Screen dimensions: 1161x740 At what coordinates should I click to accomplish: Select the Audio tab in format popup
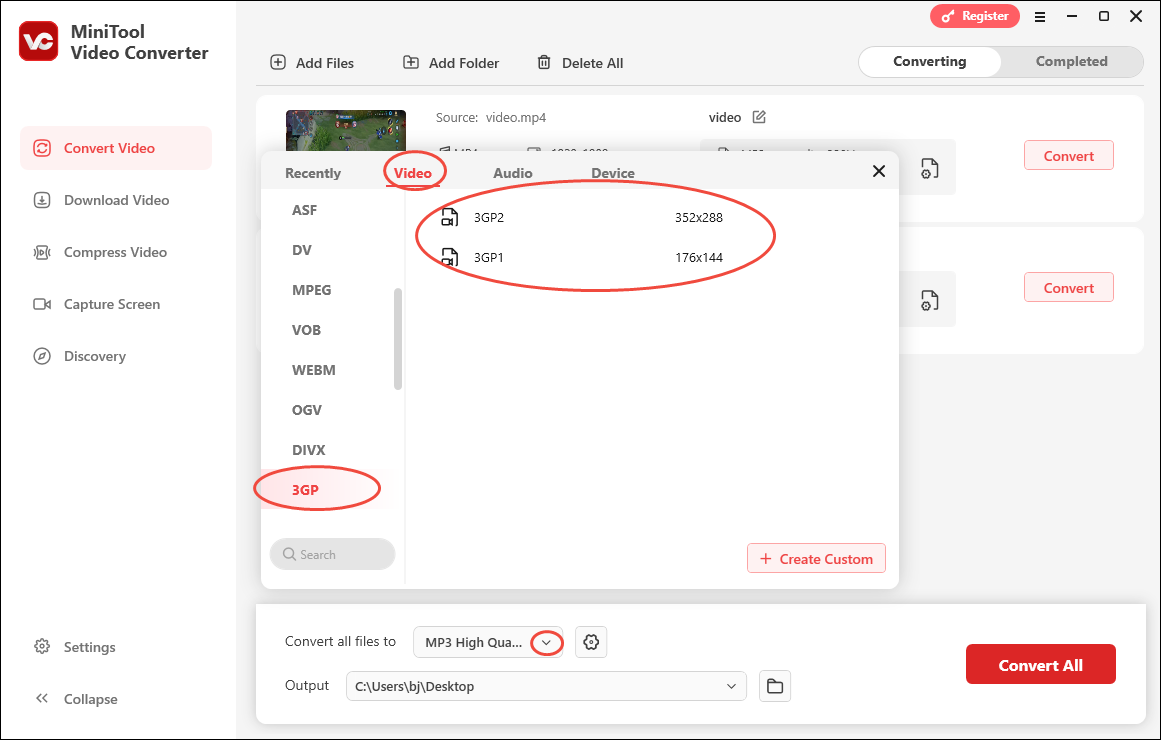[512, 173]
